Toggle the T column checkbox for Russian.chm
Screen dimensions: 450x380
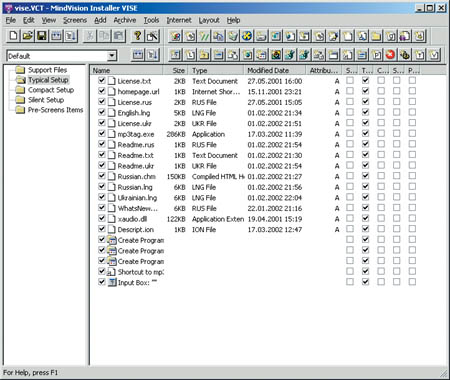pyautogui.click(x=365, y=176)
